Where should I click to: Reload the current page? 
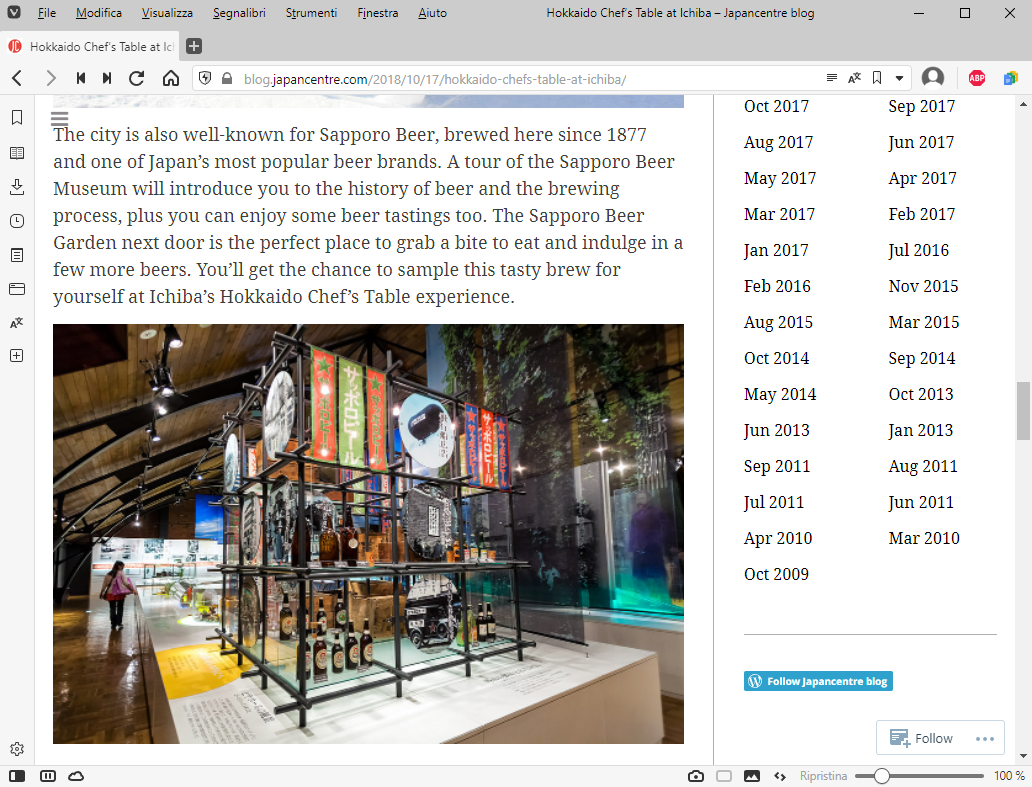point(137,78)
